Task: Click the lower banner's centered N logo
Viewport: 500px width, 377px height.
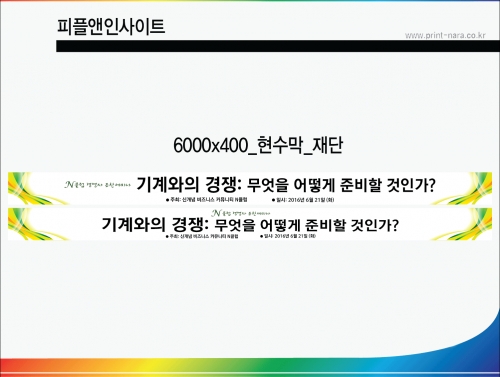Action: (x=216, y=213)
